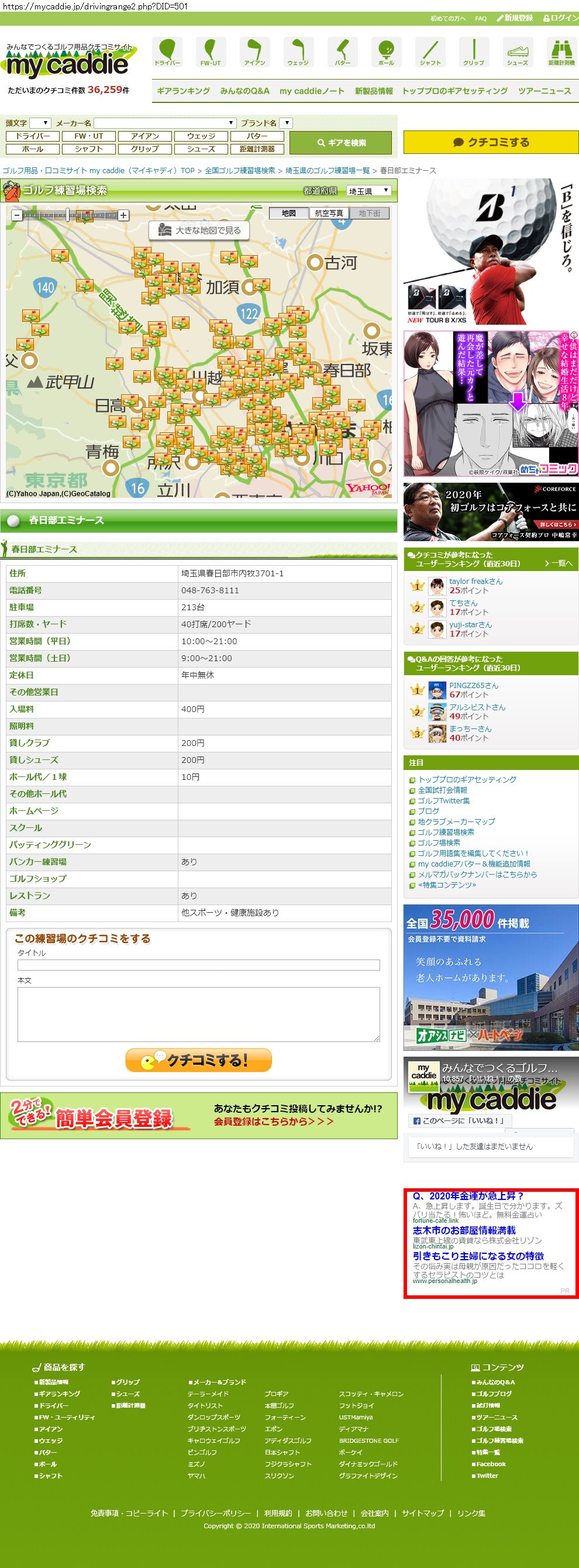Go to ツアーニュース menu item
This screenshot has height=1568, width=579.
(x=544, y=91)
